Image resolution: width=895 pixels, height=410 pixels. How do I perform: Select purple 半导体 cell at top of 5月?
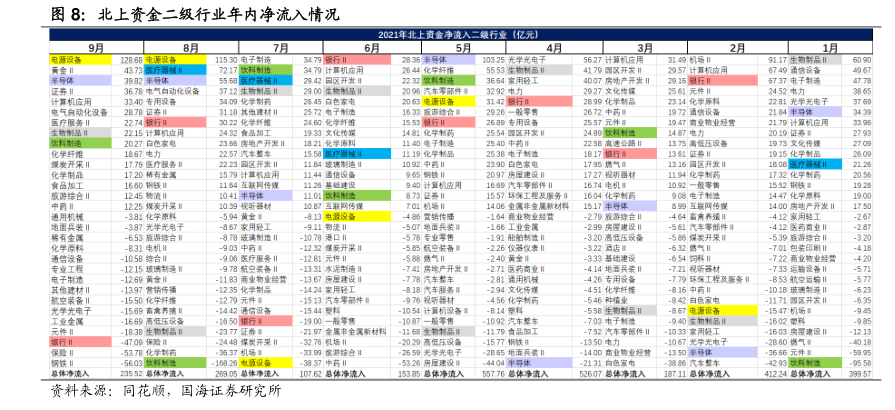435,61
